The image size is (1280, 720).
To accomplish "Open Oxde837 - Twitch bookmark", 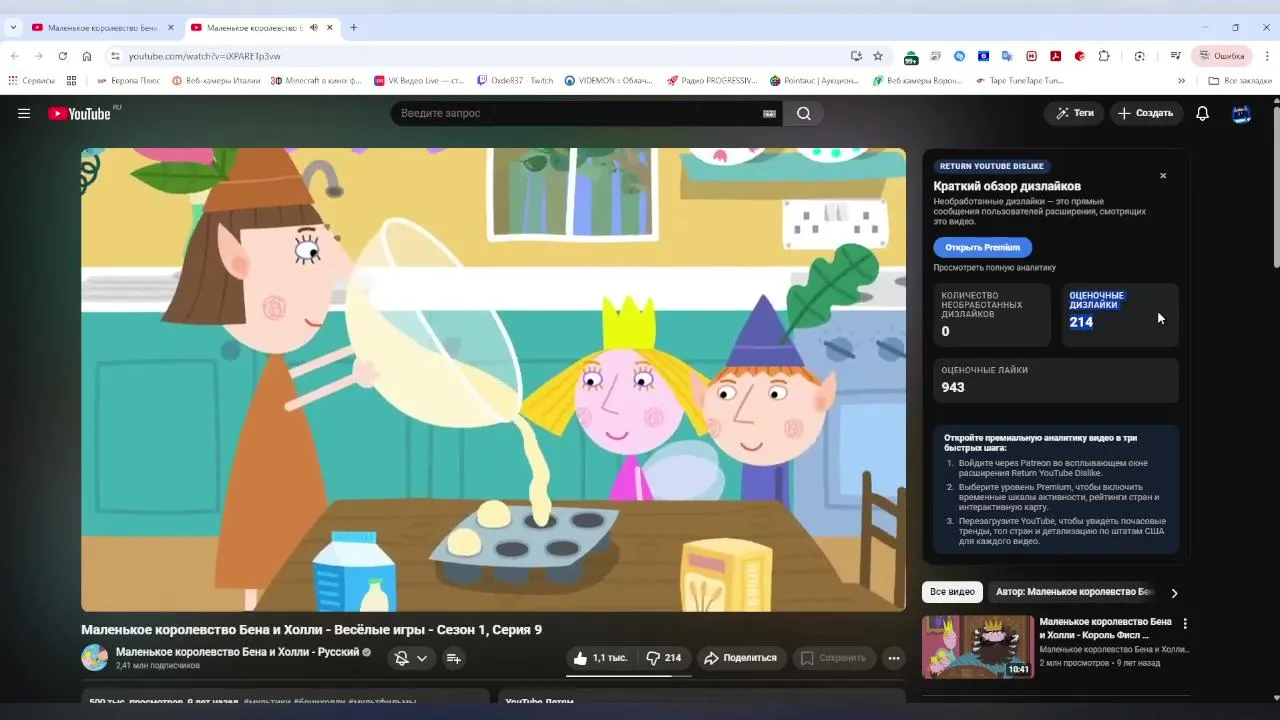I will click(x=514, y=80).
